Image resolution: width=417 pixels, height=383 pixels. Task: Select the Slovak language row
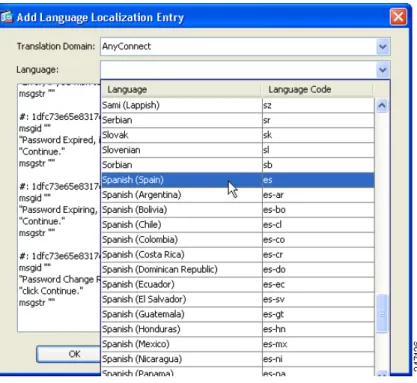coord(237,135)
